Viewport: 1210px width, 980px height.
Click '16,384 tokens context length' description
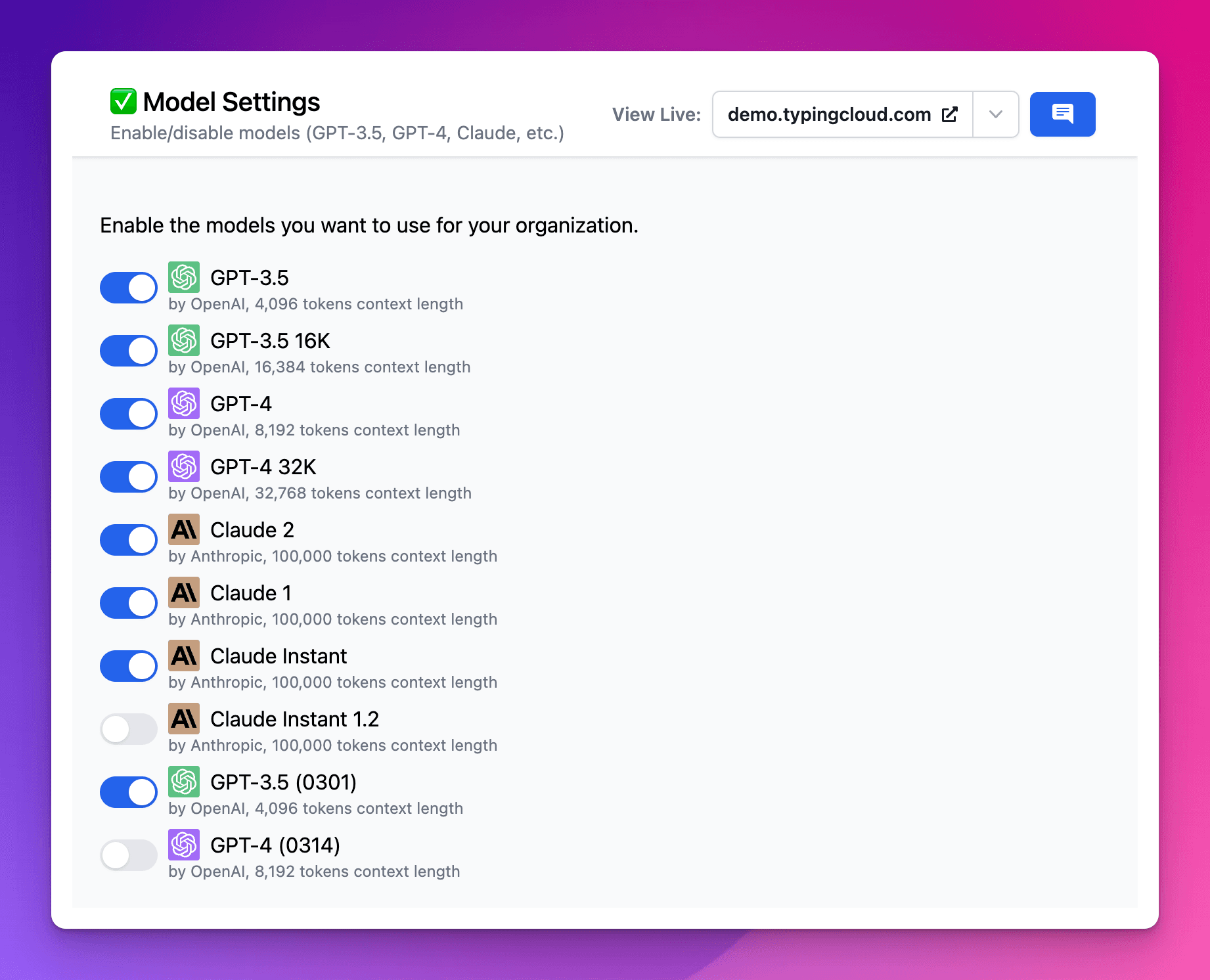click(x=363, y=367)
